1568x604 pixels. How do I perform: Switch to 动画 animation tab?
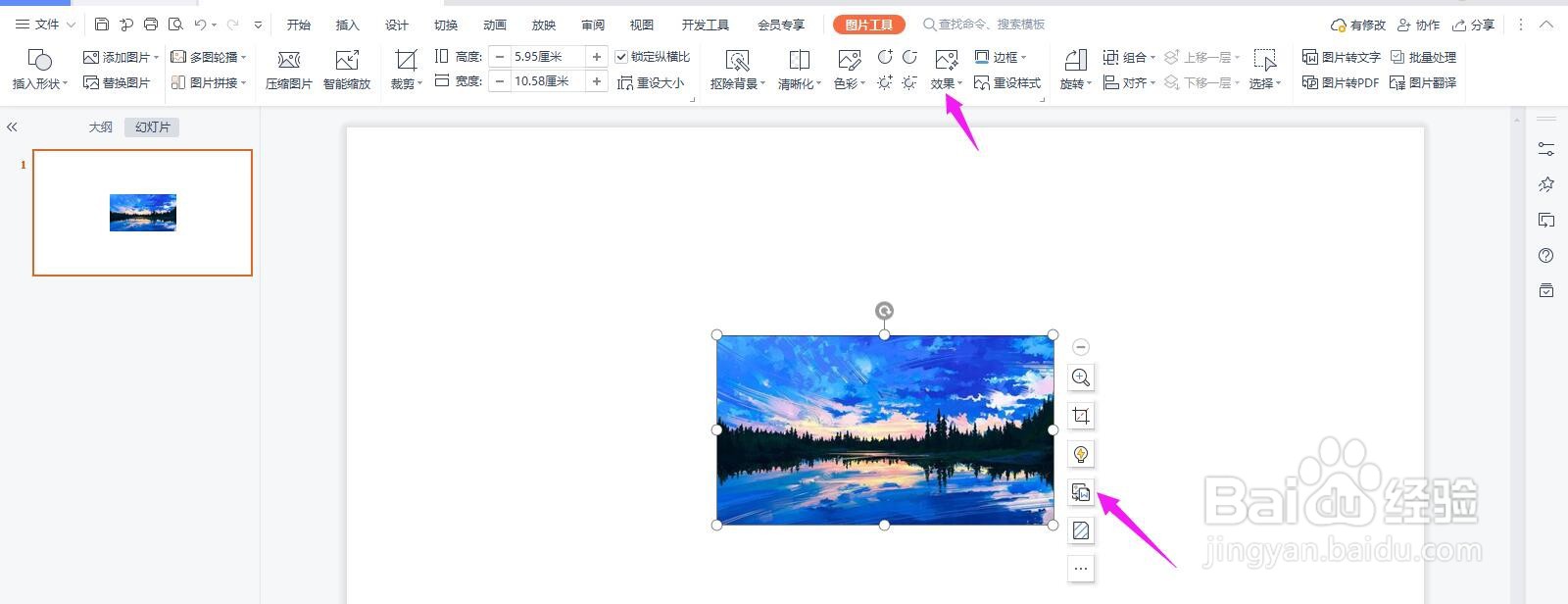point(495,25)
